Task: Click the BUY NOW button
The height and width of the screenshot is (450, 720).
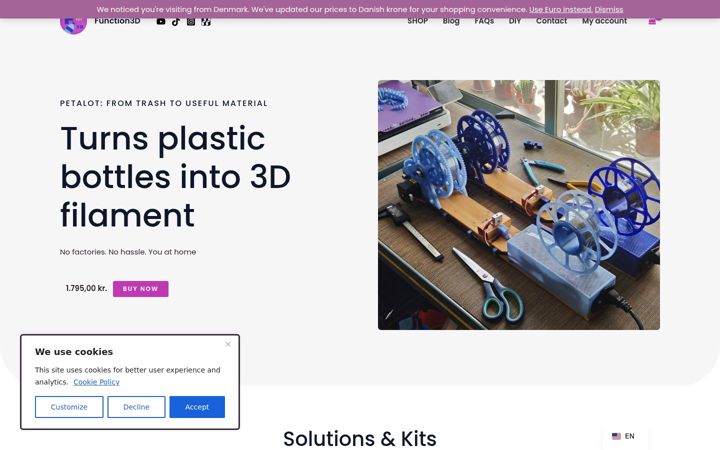Action: (x=141, y=289)
